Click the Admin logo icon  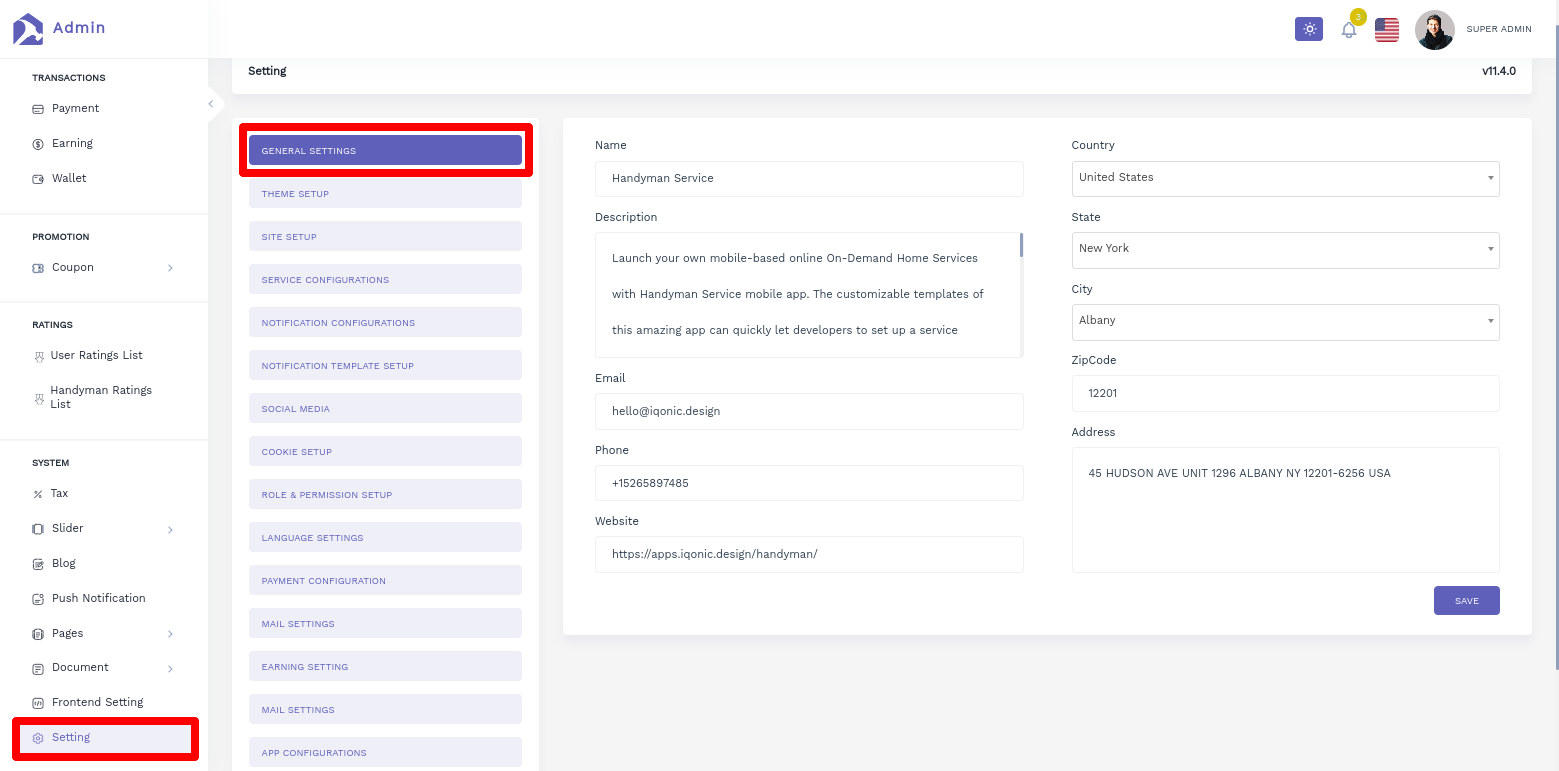(28, 28)
